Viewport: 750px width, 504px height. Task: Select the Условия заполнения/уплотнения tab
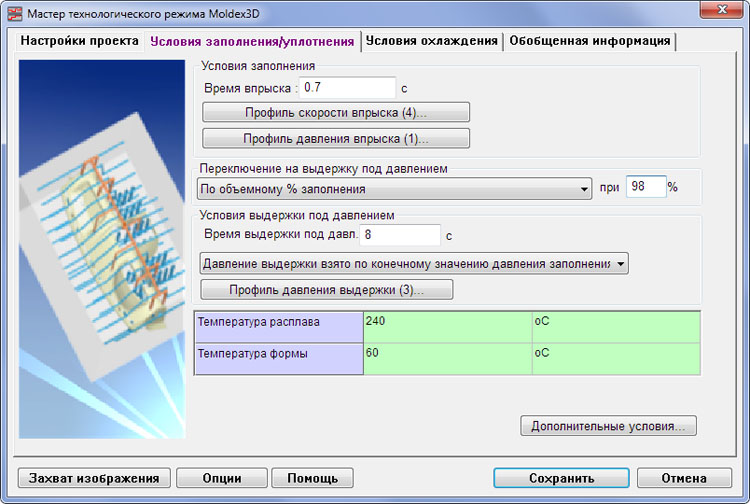point(252,42)
